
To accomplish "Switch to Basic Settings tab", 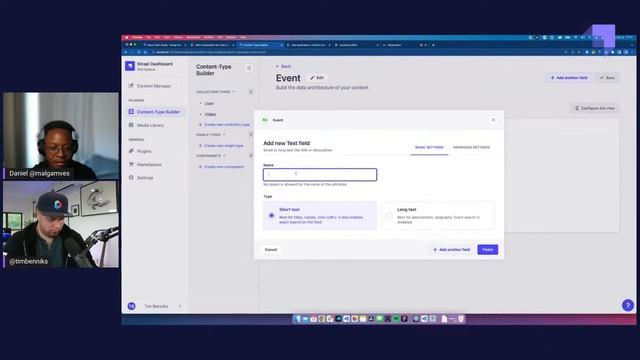I will tap(429, 147).
